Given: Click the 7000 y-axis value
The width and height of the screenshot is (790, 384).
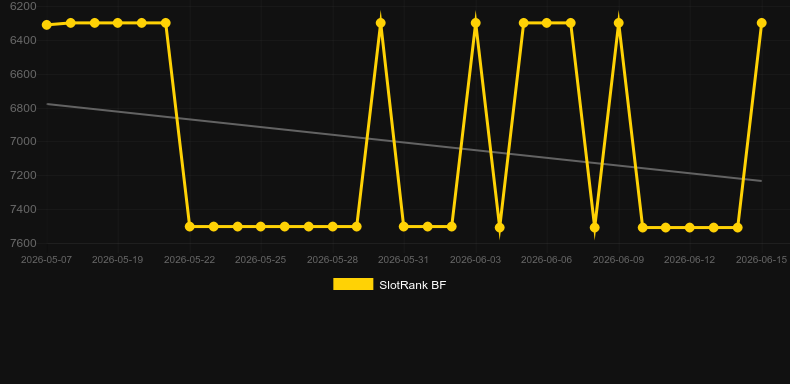Looking at the screenshot, I should click(x=23, y=141).
